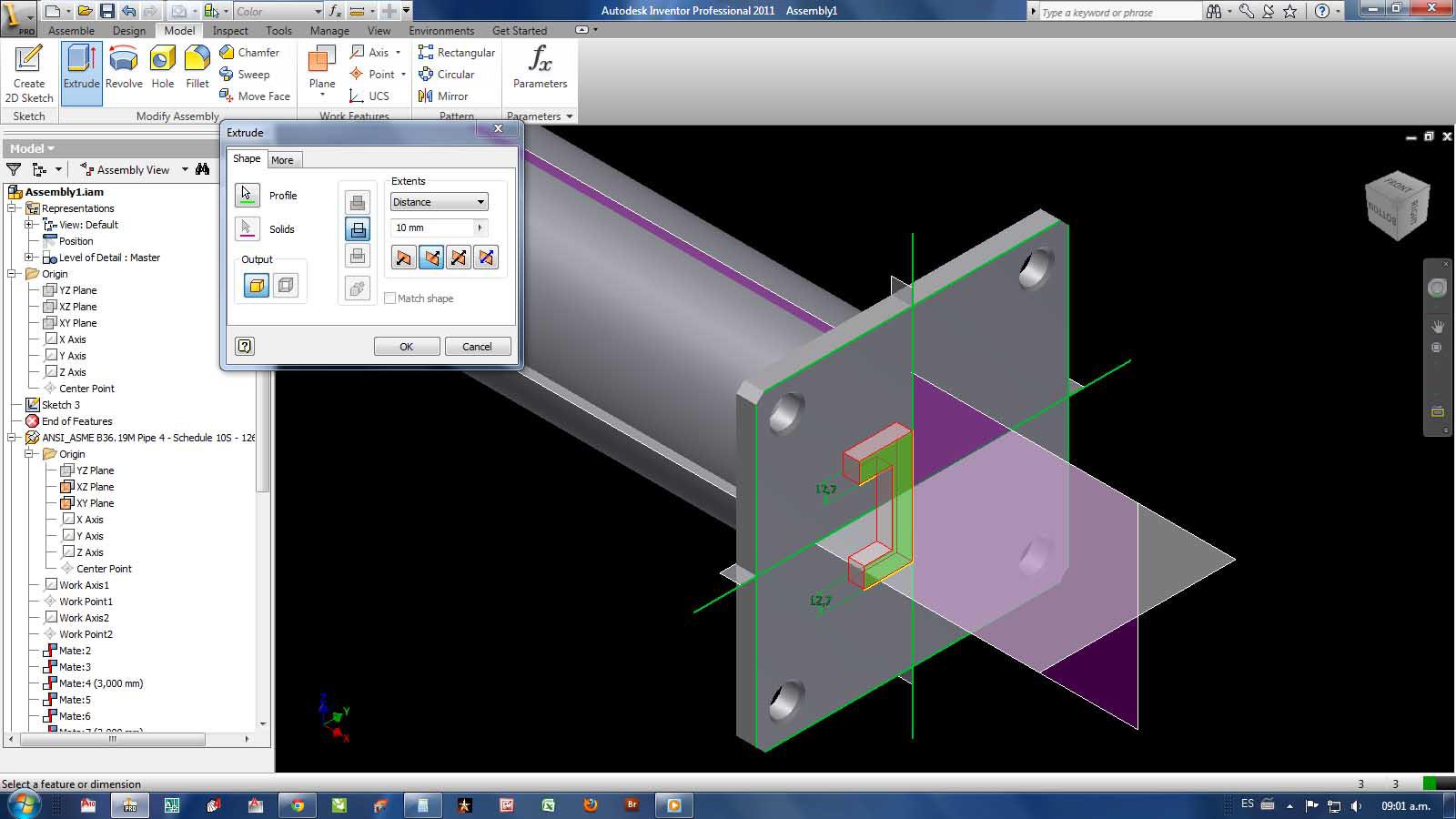Confirm extrude with OK button

(407, 347)
